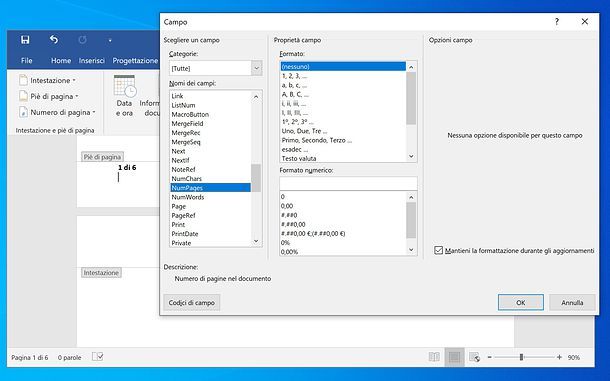610x381 pixels.
Task: Choose the 1º, 2º, 3º ... format
Action: [343, 122]
